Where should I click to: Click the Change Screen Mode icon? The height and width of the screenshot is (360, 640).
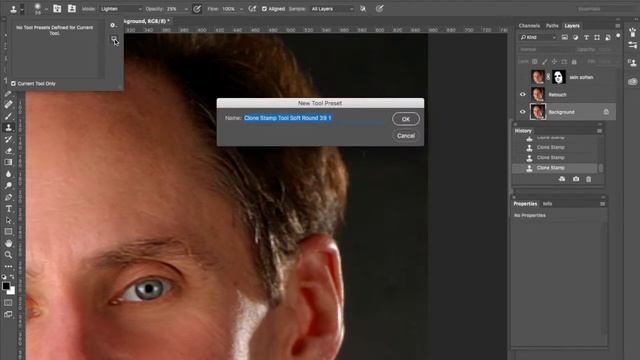click(8, 314)
